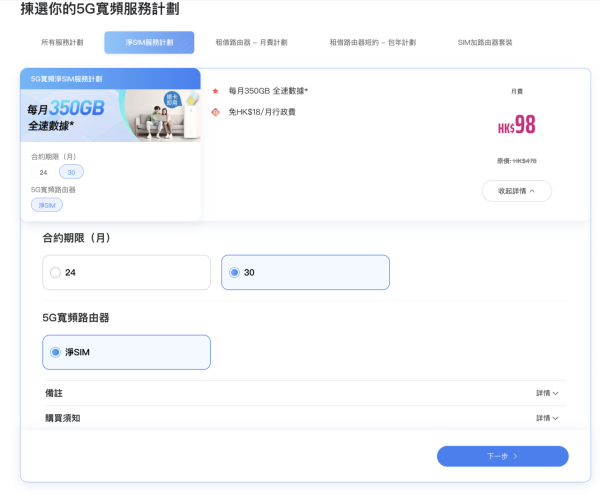Image resolution: width=600 pixels, height=495 pixels.
Task: Select the 淨SIM router radio option
Action: pyautogui.click(x=126, y=352)
